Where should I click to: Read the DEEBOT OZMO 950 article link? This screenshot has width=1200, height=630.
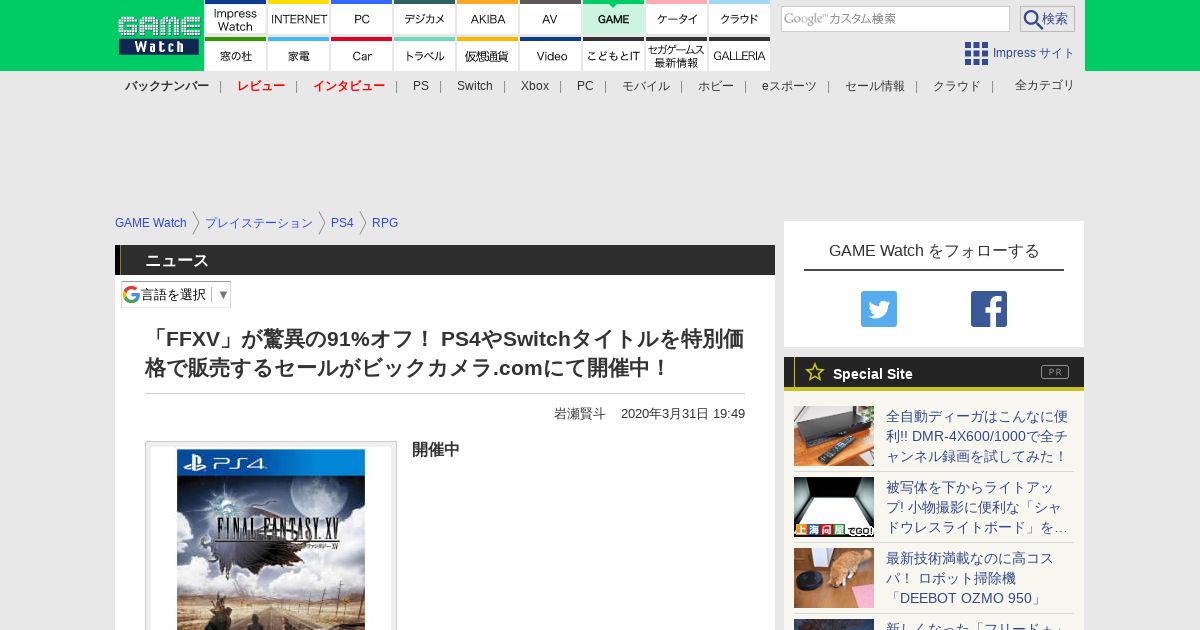pos(970,578)
